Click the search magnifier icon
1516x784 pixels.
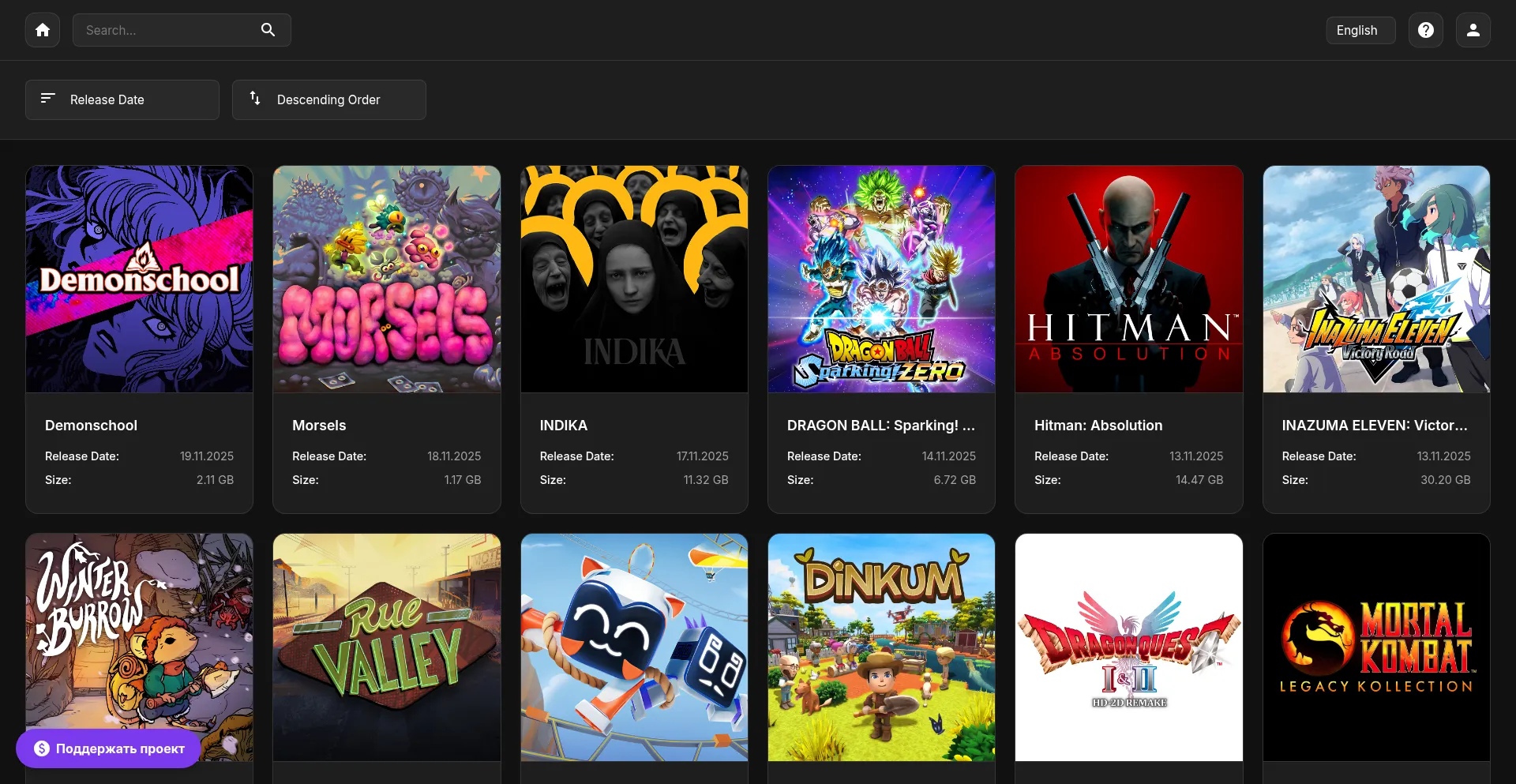[x=268, y=30]
